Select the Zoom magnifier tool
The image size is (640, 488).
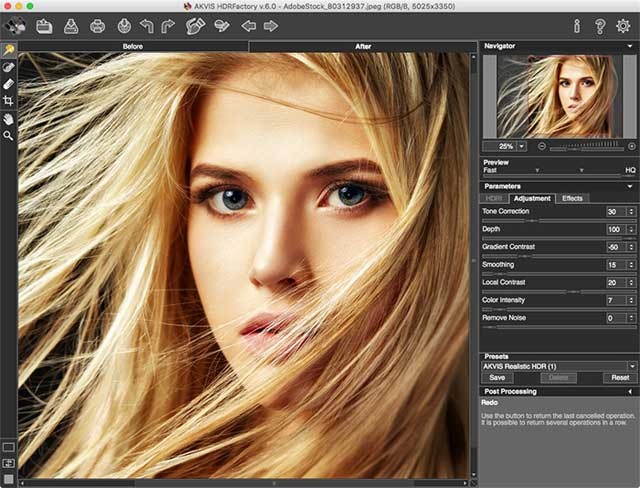[9, 135]
